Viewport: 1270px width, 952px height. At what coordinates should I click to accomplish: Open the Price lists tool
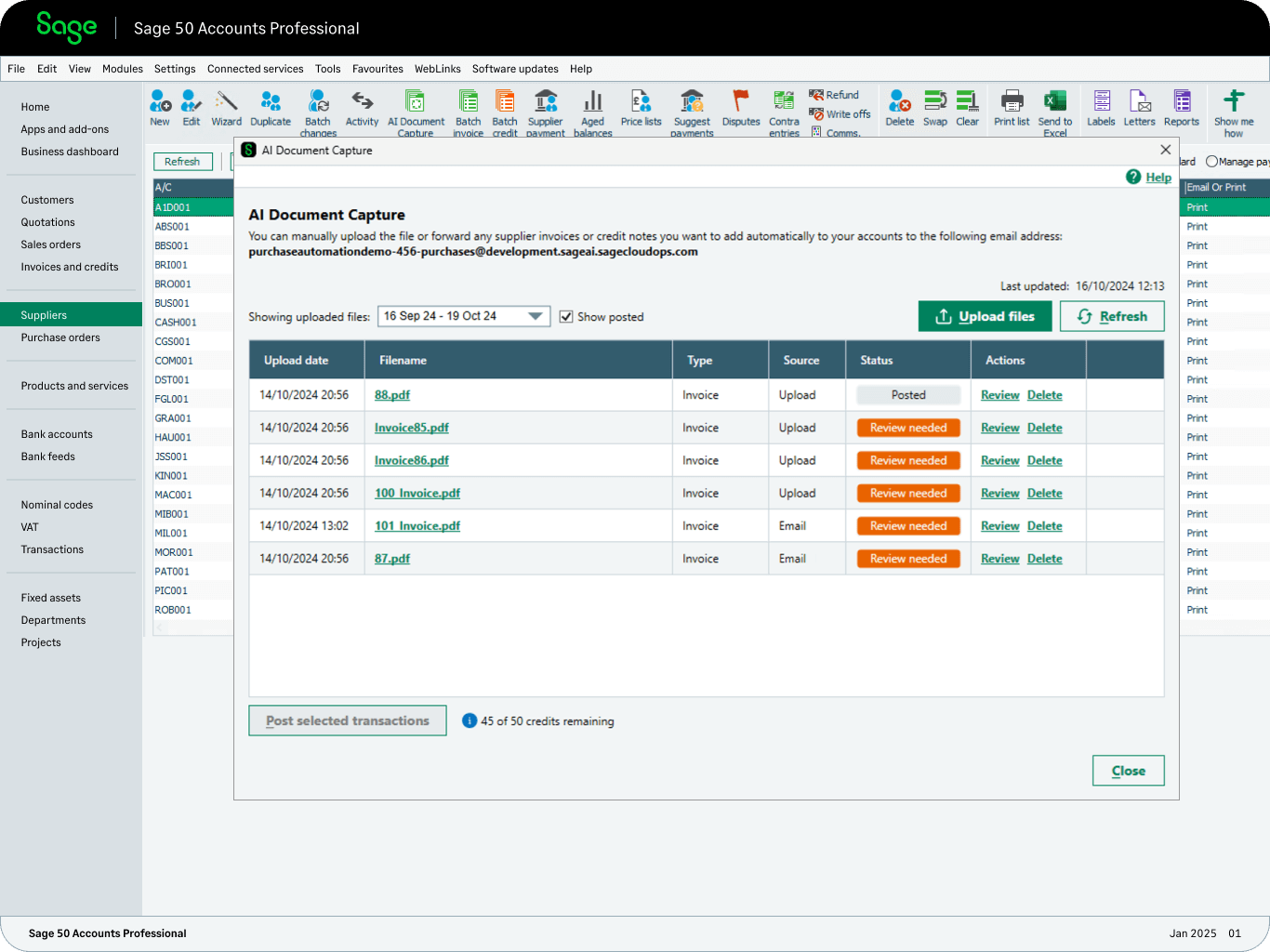(641, 103)
